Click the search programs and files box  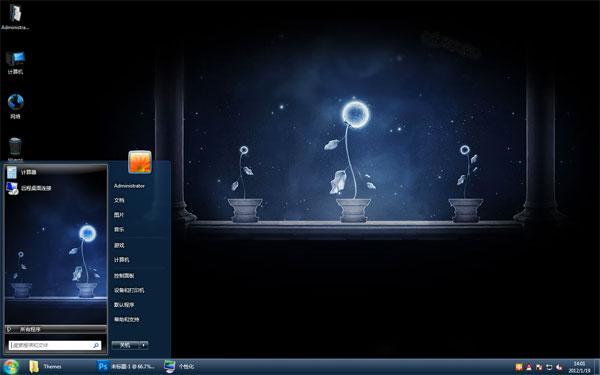pos(55,346)
